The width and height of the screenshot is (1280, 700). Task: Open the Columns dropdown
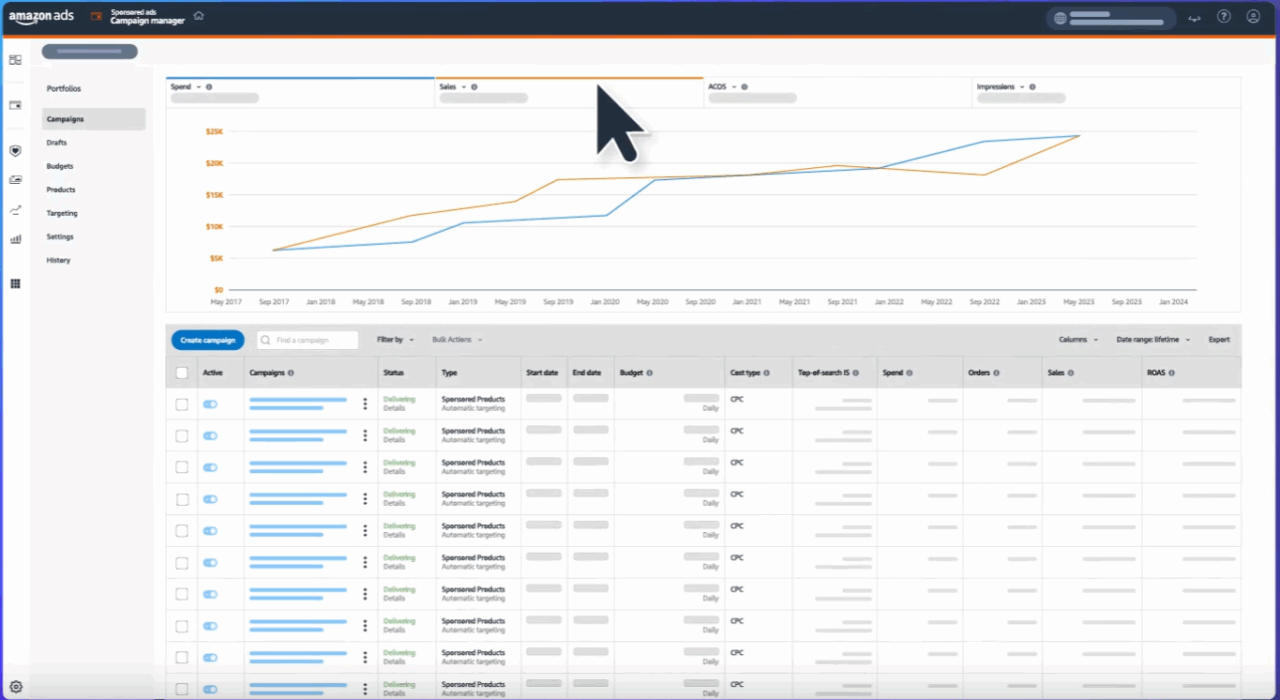[1077, 339]
